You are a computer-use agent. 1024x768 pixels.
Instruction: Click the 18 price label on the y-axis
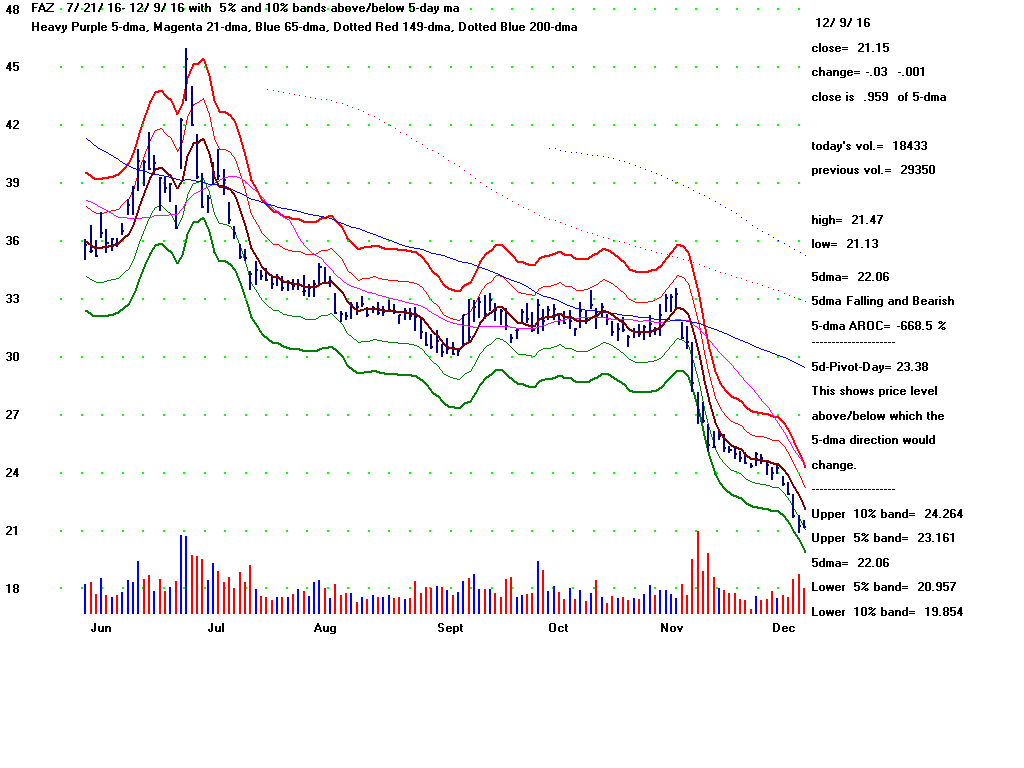tap(13, 588)
